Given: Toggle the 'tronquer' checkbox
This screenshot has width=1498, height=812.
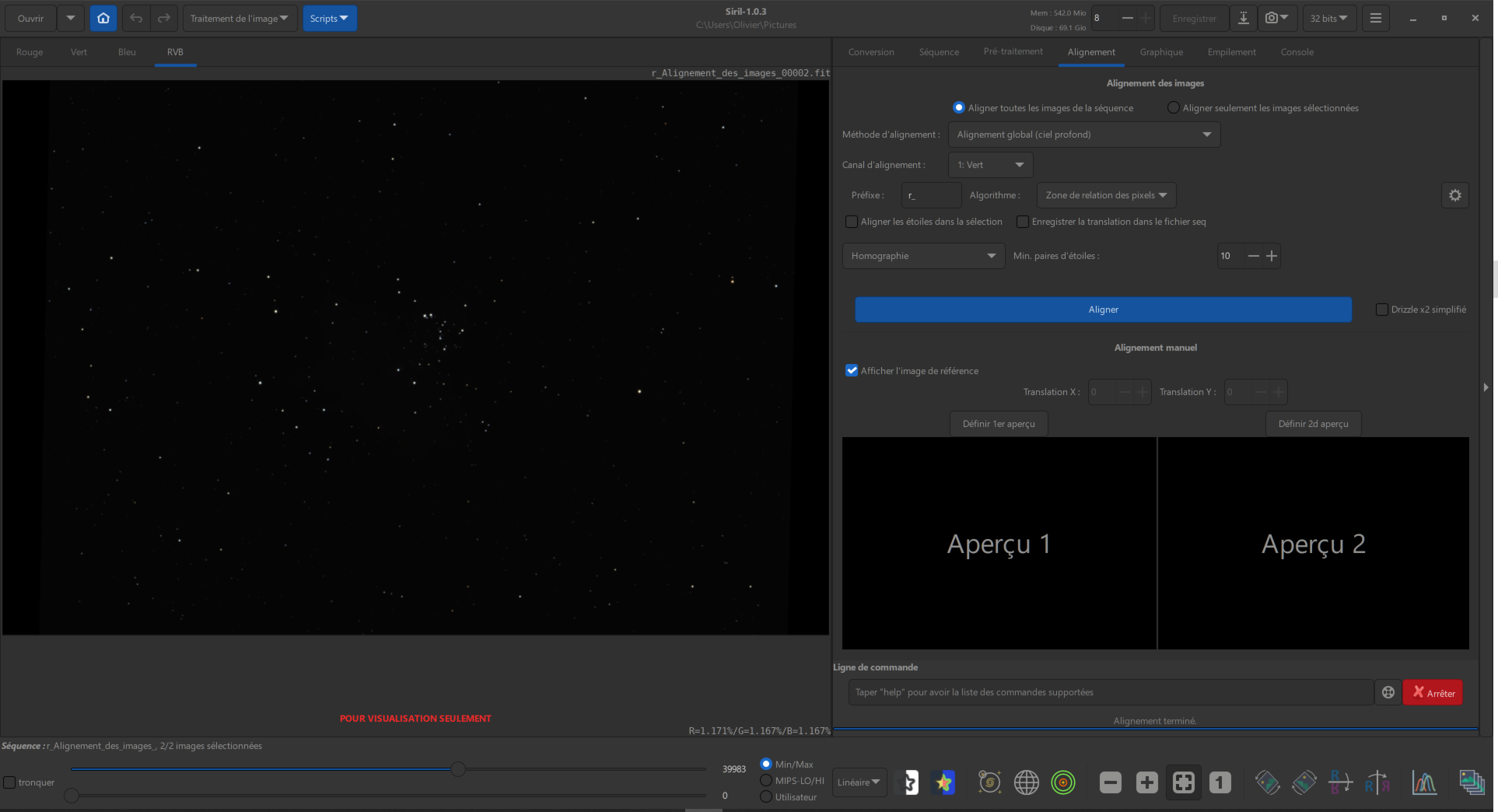Looking at the screenshot, I should [30, 782].
